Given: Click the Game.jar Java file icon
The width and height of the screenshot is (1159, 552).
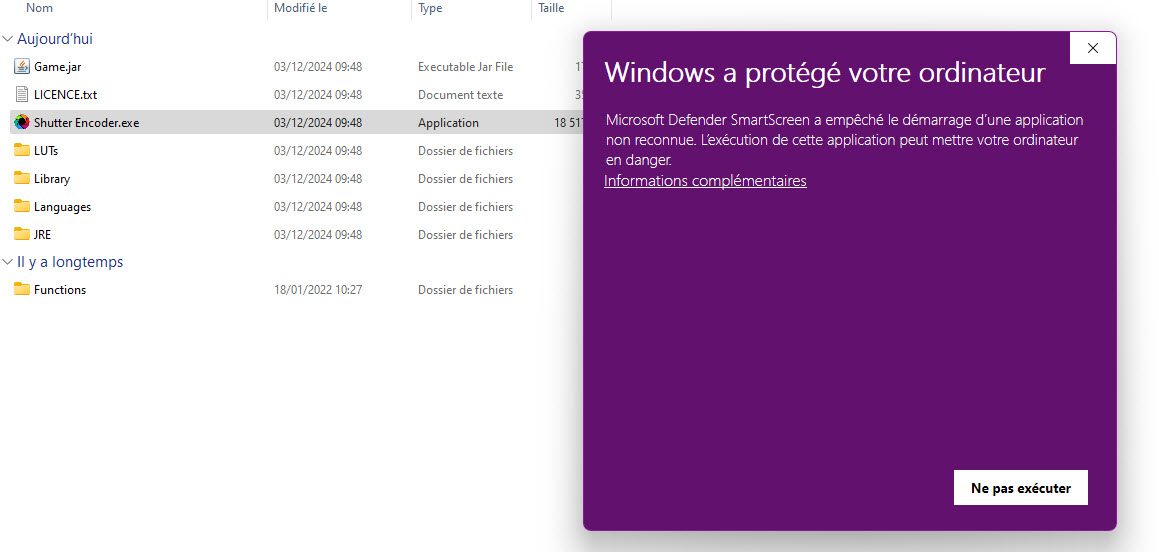Looking at the screenshot, I should coord(22,67).
